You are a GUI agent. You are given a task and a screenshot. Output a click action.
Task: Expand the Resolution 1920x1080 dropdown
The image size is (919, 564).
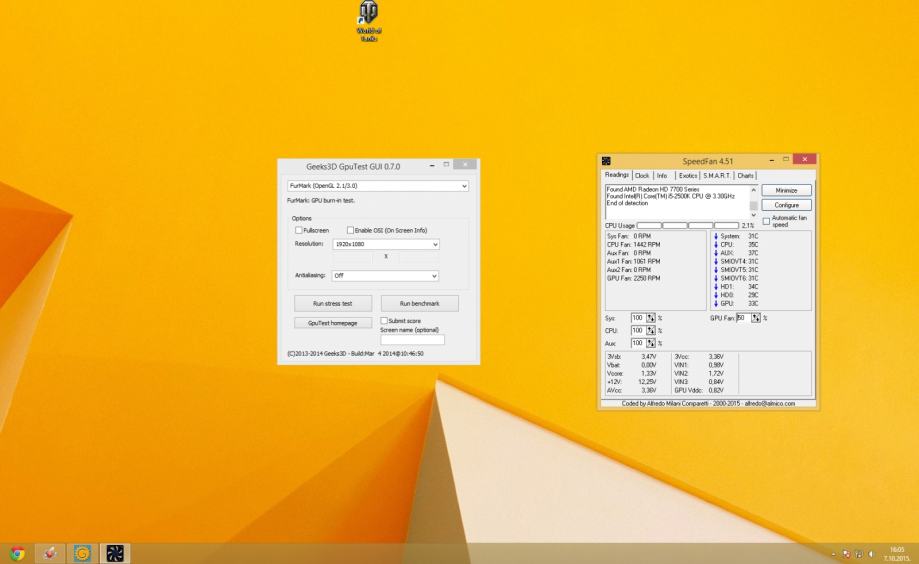pyautogui.click(x=386, y=244)
